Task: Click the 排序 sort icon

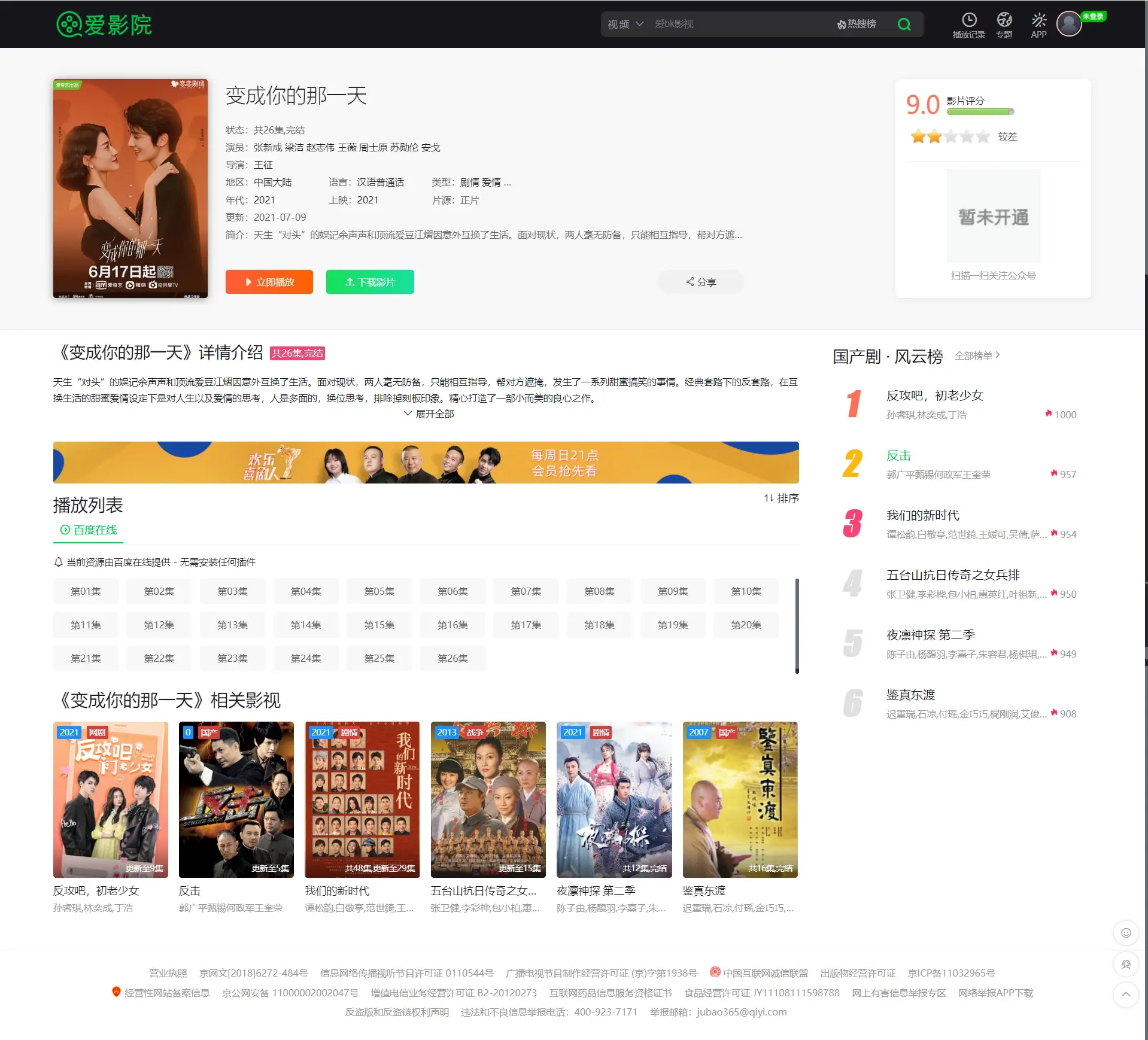Action: coord(769,498)
